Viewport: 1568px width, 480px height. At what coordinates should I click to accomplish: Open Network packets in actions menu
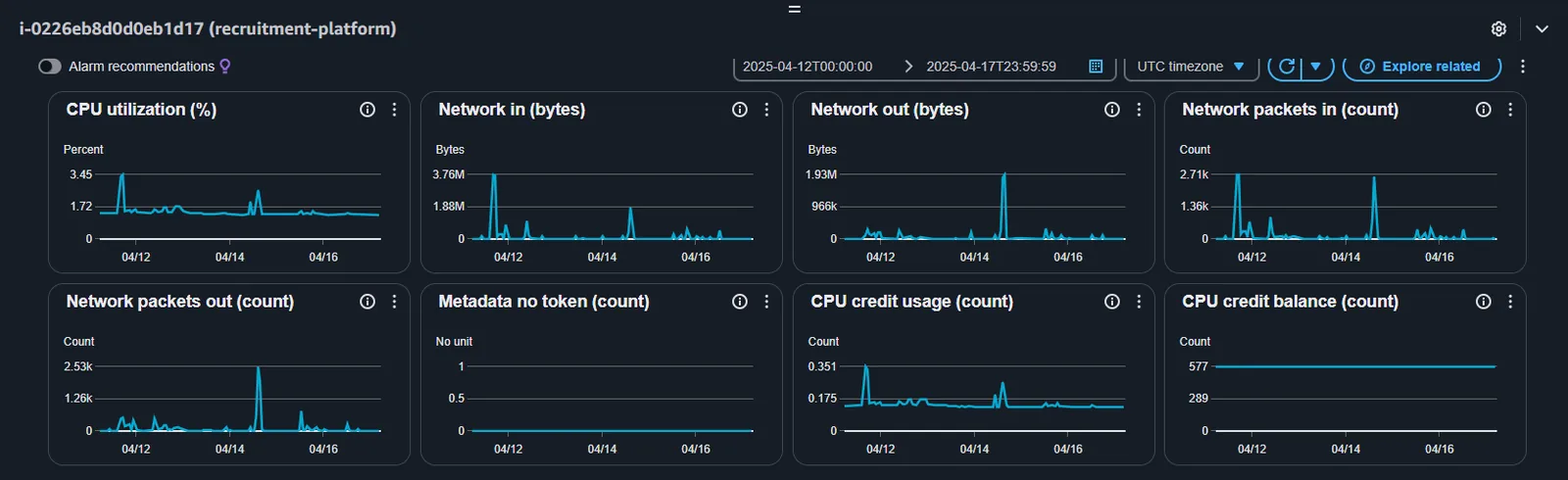1510,110
